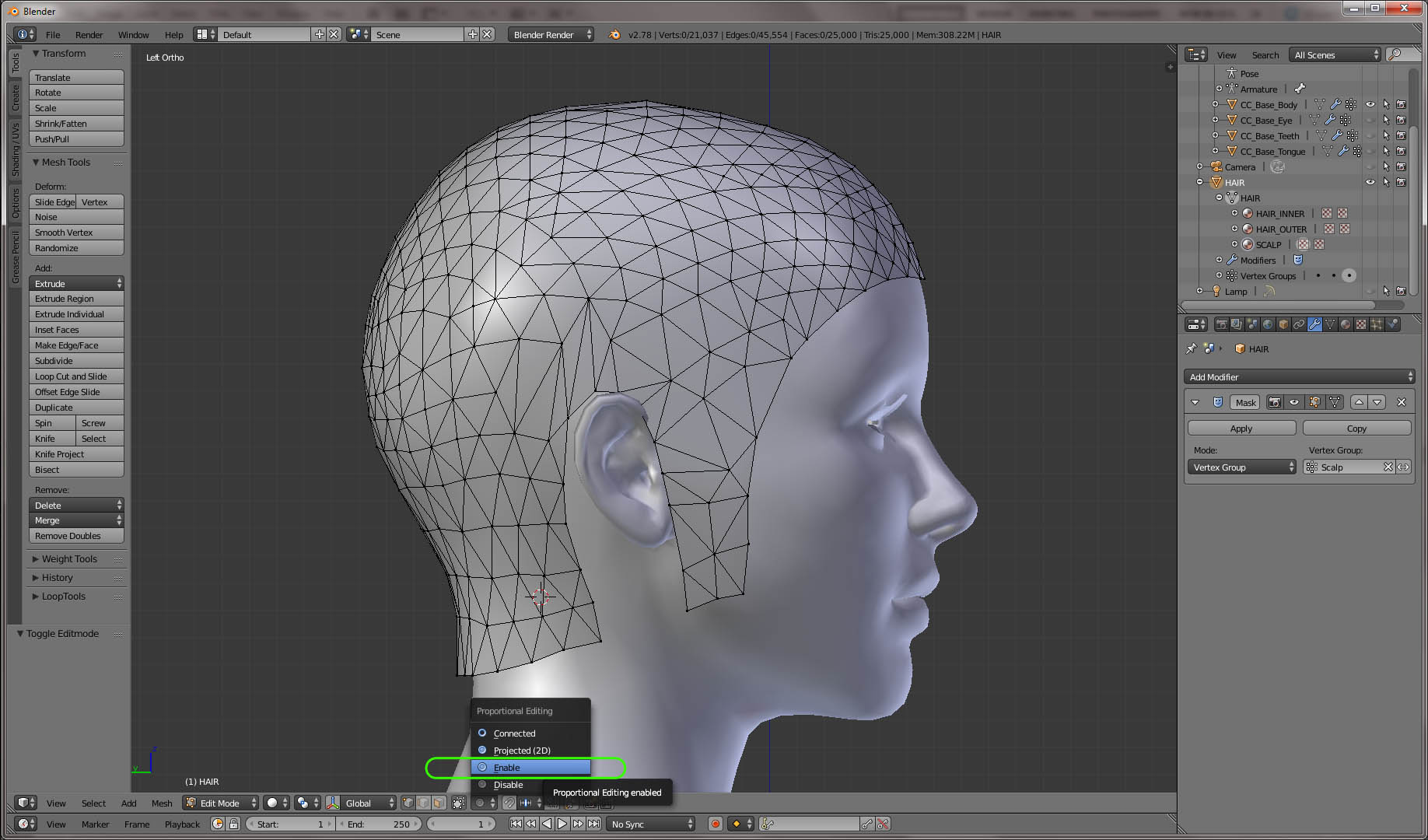Toggle Mask modifier viewport eye button
The height and width of the screenshot is (840, 1428).
pos(1294,402)
